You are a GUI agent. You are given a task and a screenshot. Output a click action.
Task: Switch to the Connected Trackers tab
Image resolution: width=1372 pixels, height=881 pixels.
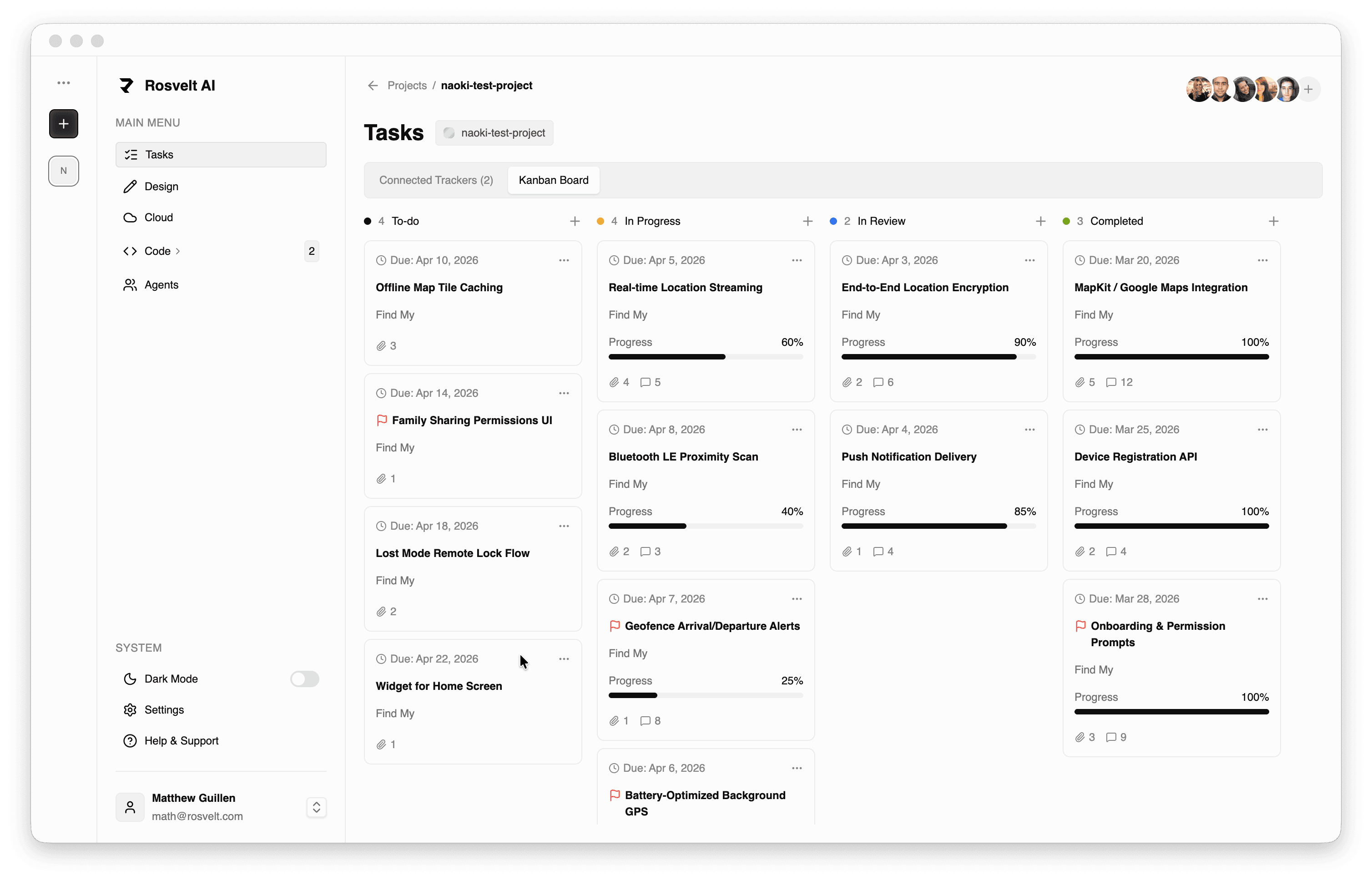point(436,180)
